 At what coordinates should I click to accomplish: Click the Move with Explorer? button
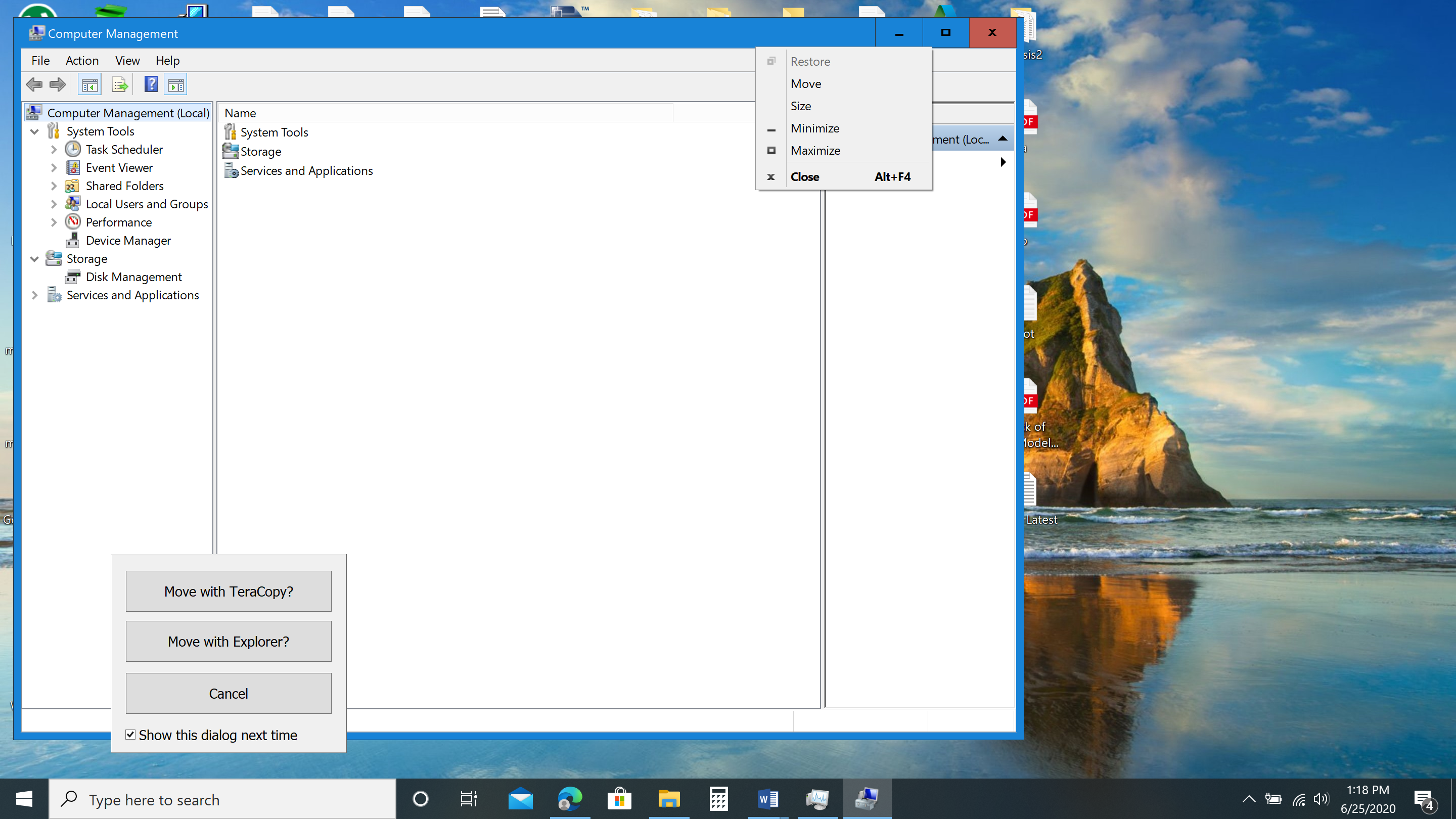(x=229, y=642)
